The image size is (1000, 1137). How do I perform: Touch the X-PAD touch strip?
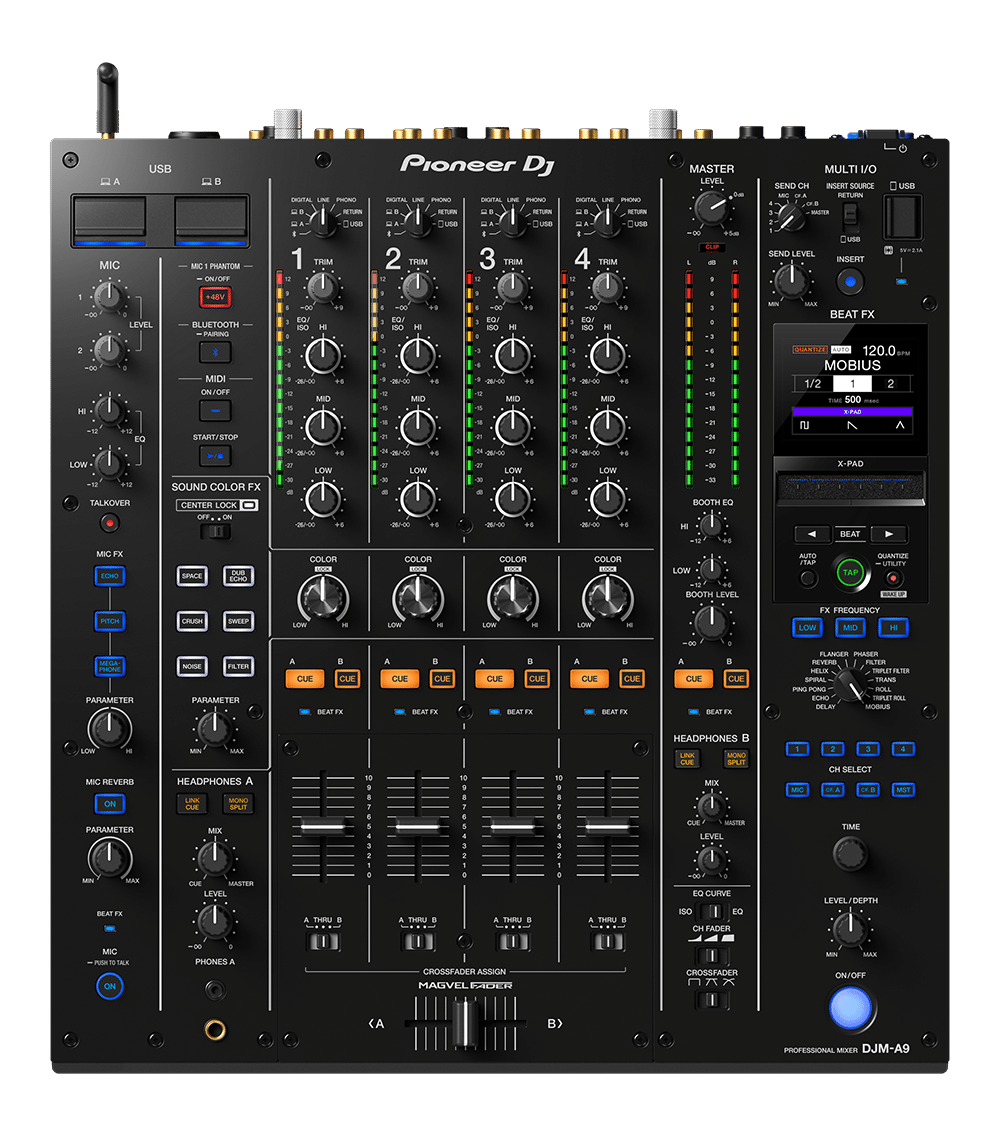(x=850, y=487)
